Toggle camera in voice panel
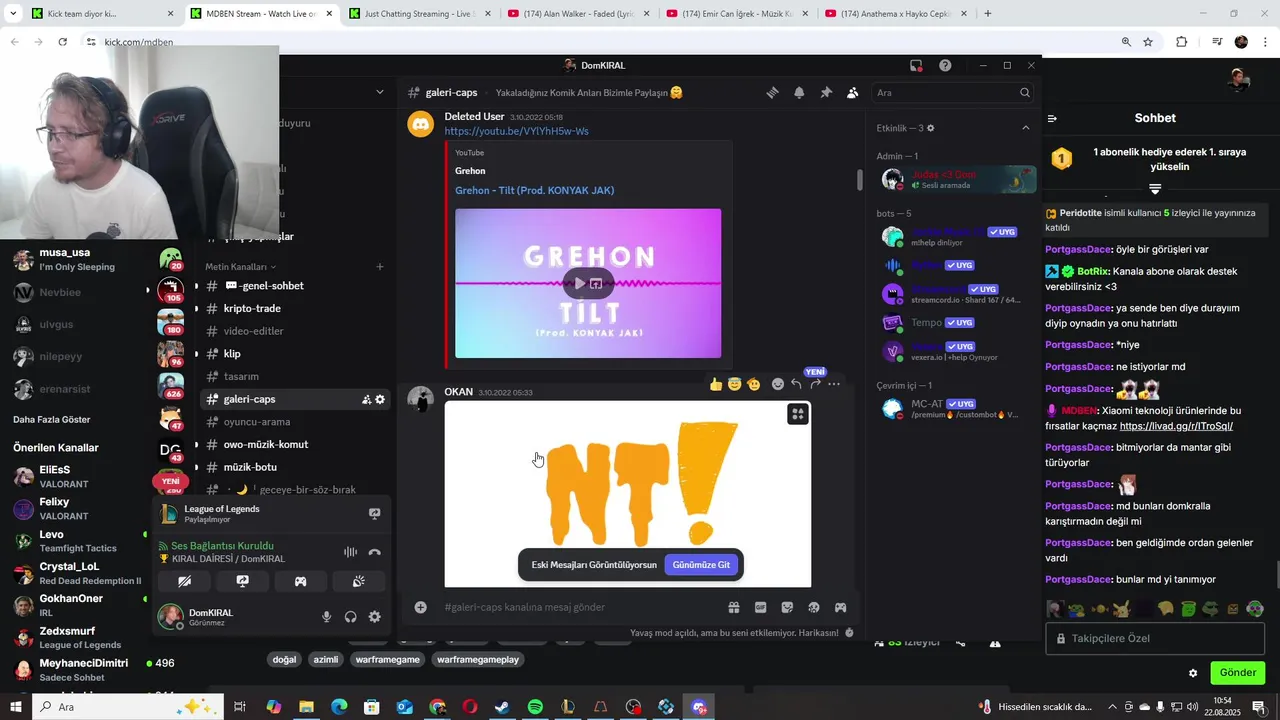Screen dimensions: 1280x720 click(184, 581)
